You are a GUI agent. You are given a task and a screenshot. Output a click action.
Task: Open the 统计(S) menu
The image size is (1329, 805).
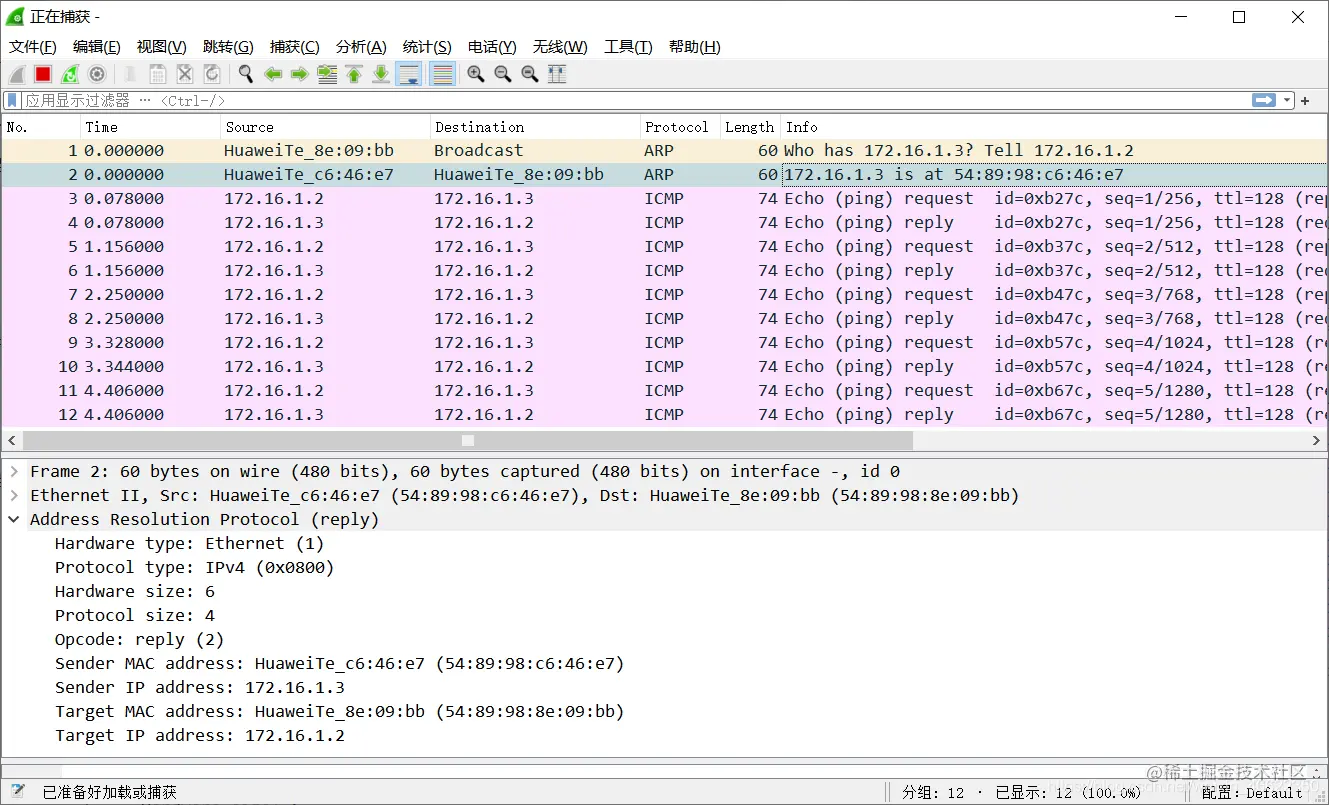pos(427,47)
